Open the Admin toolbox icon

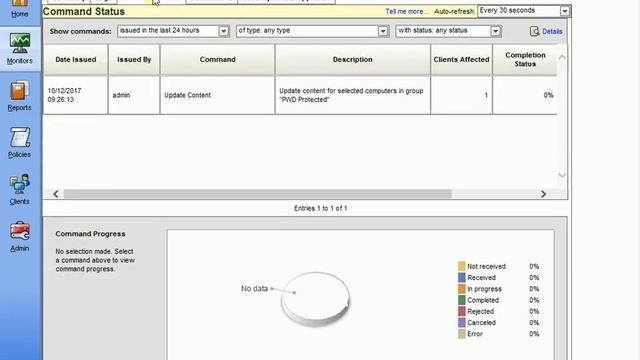click(x=20, y=231)
